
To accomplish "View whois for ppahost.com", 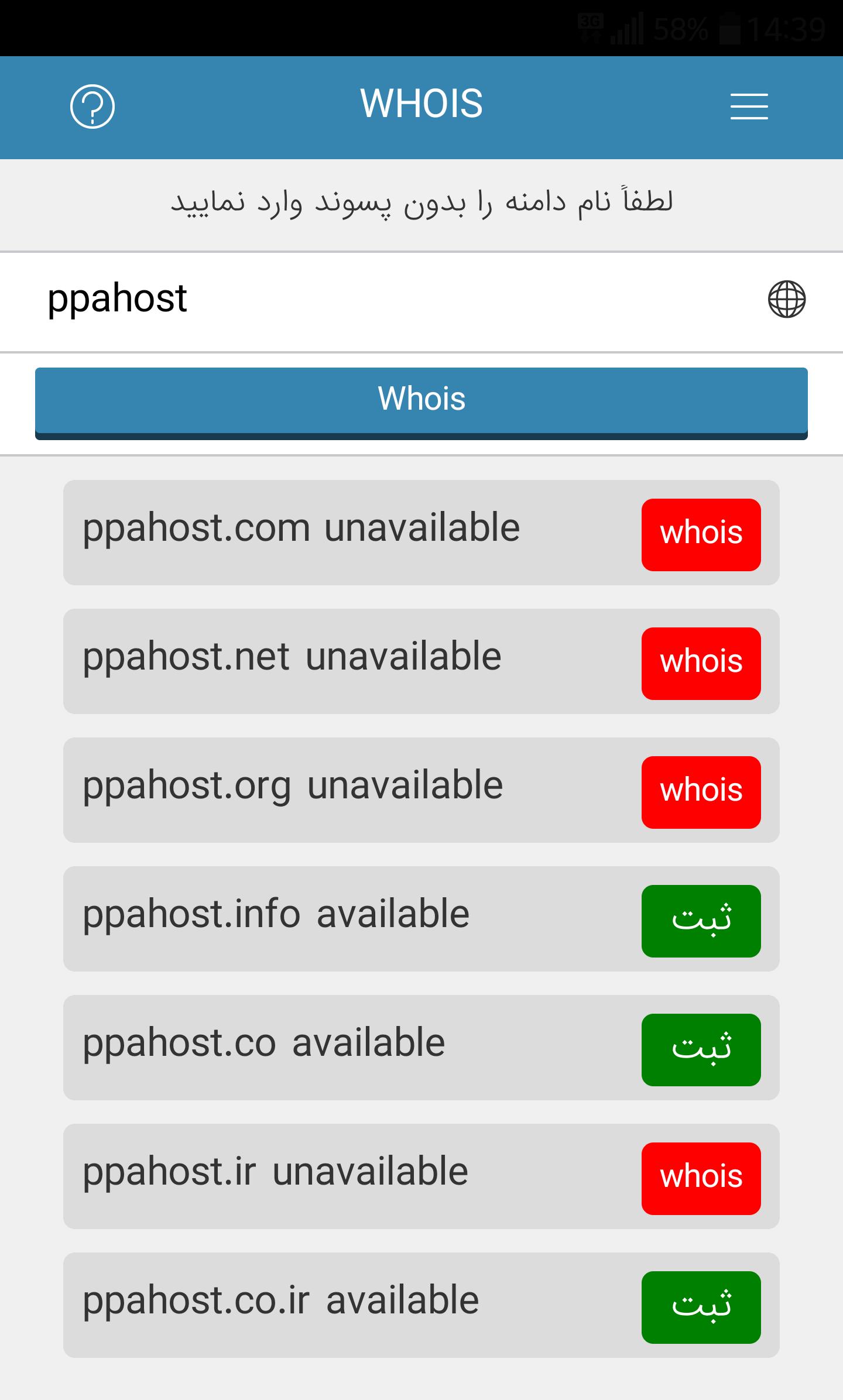I will tap(701, 534).
